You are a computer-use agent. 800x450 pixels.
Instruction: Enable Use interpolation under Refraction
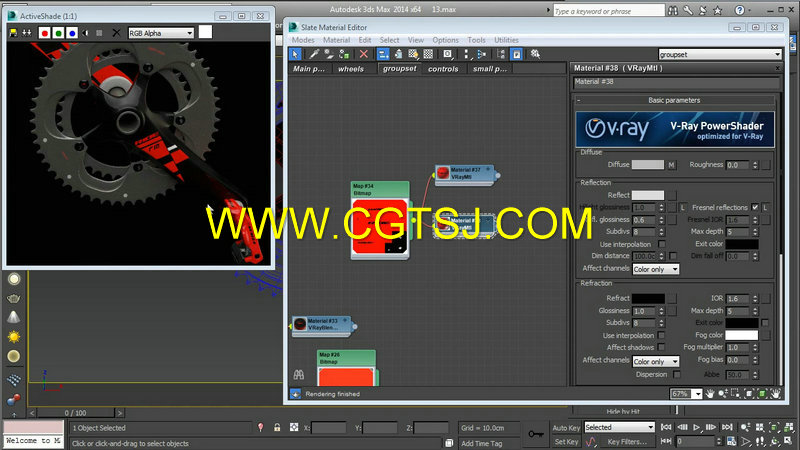[x=661, y=335]
